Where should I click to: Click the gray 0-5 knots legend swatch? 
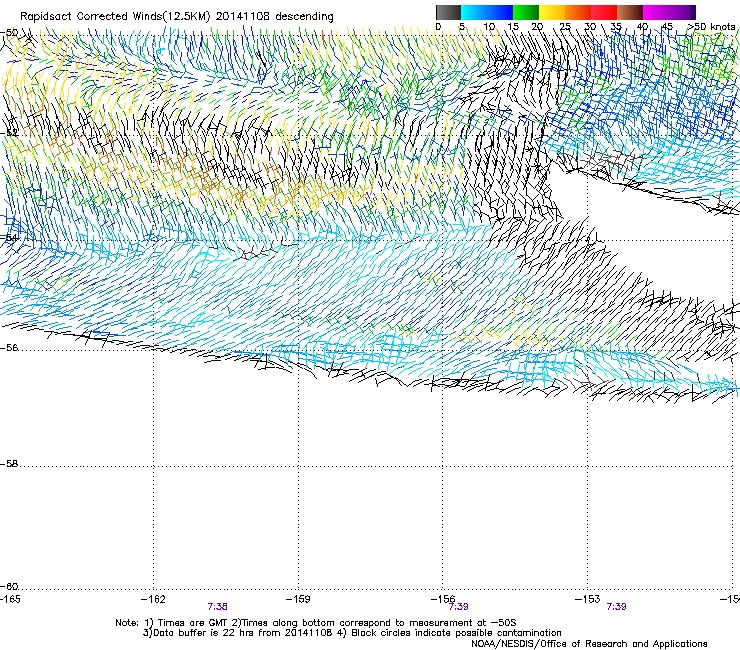448,12
